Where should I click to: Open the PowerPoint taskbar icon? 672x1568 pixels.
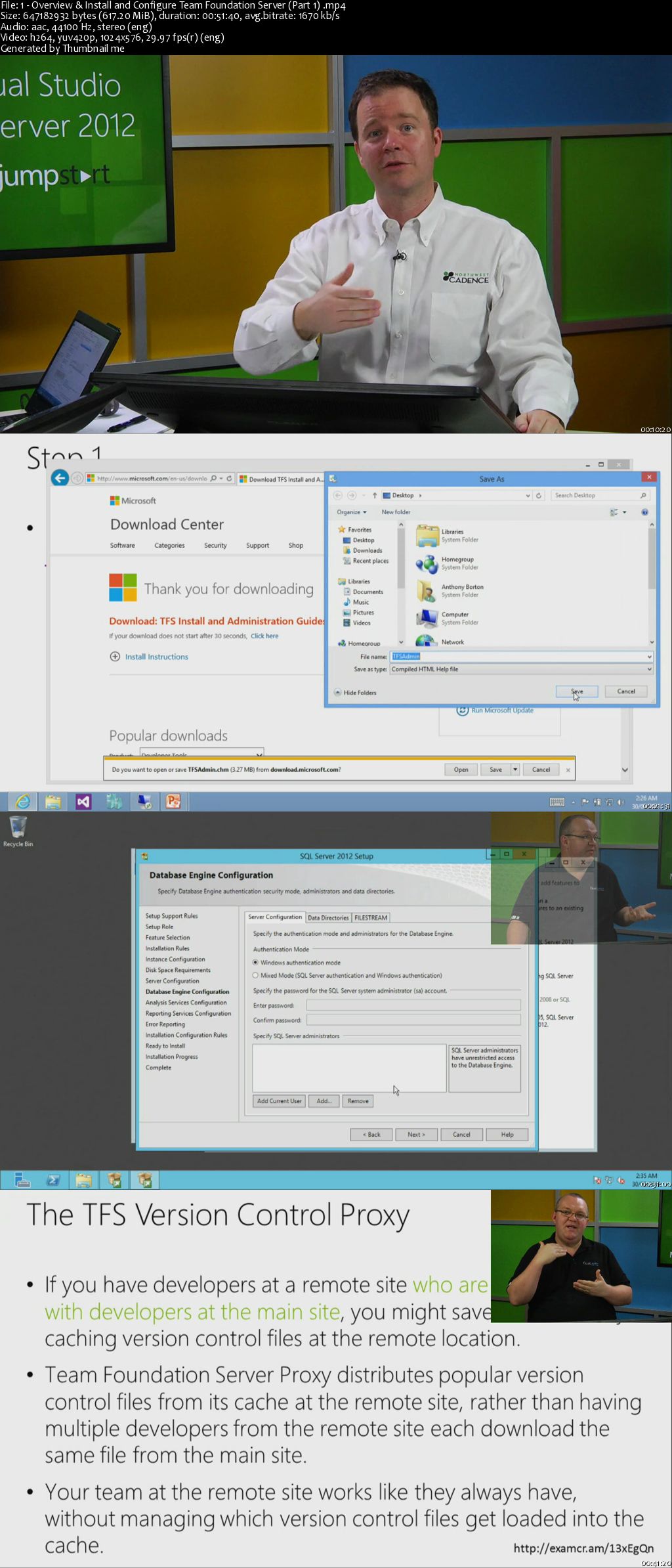pos(173,802)
